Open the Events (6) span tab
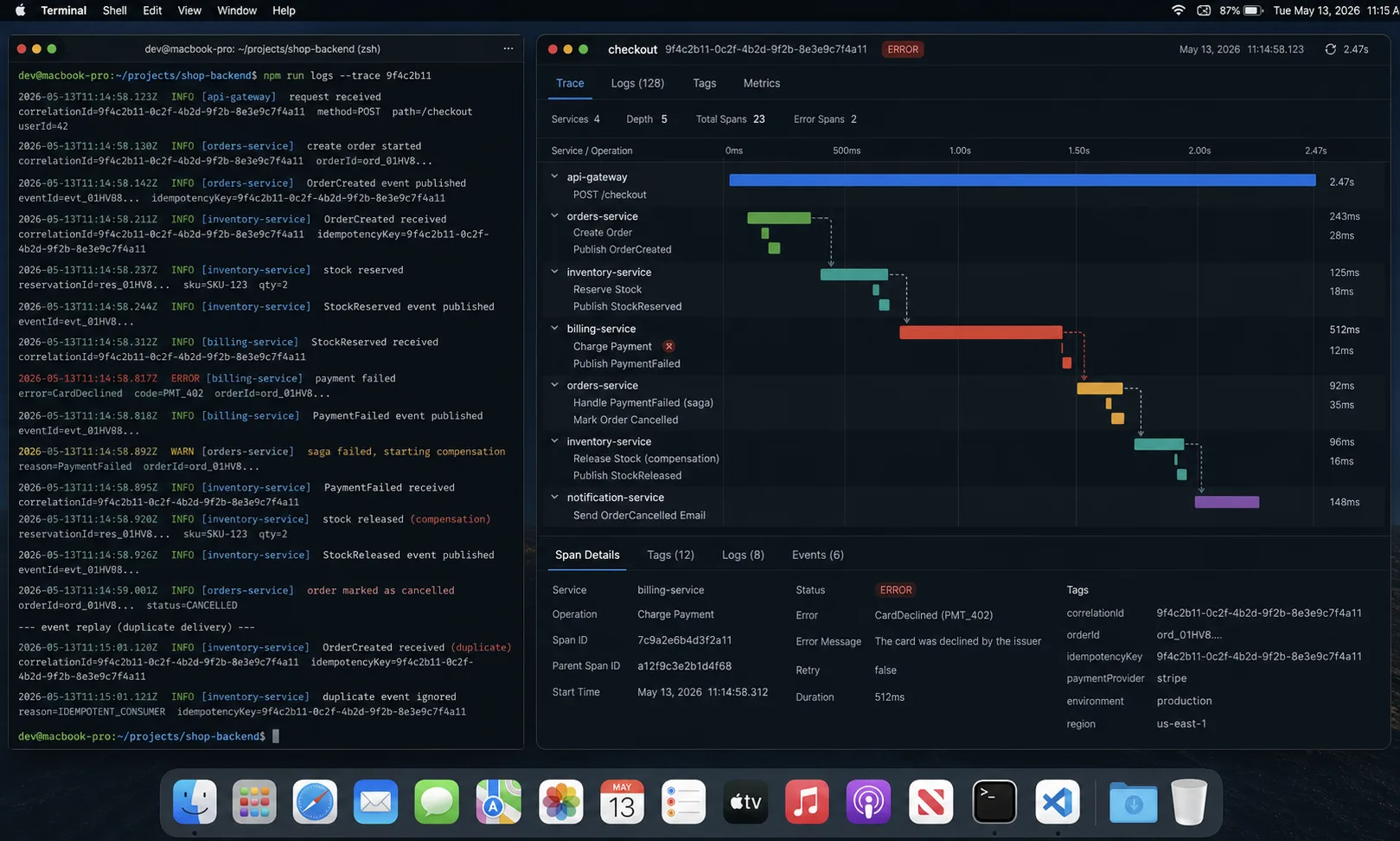This screenshot has height=841, width=1400. tap(817, 555)
